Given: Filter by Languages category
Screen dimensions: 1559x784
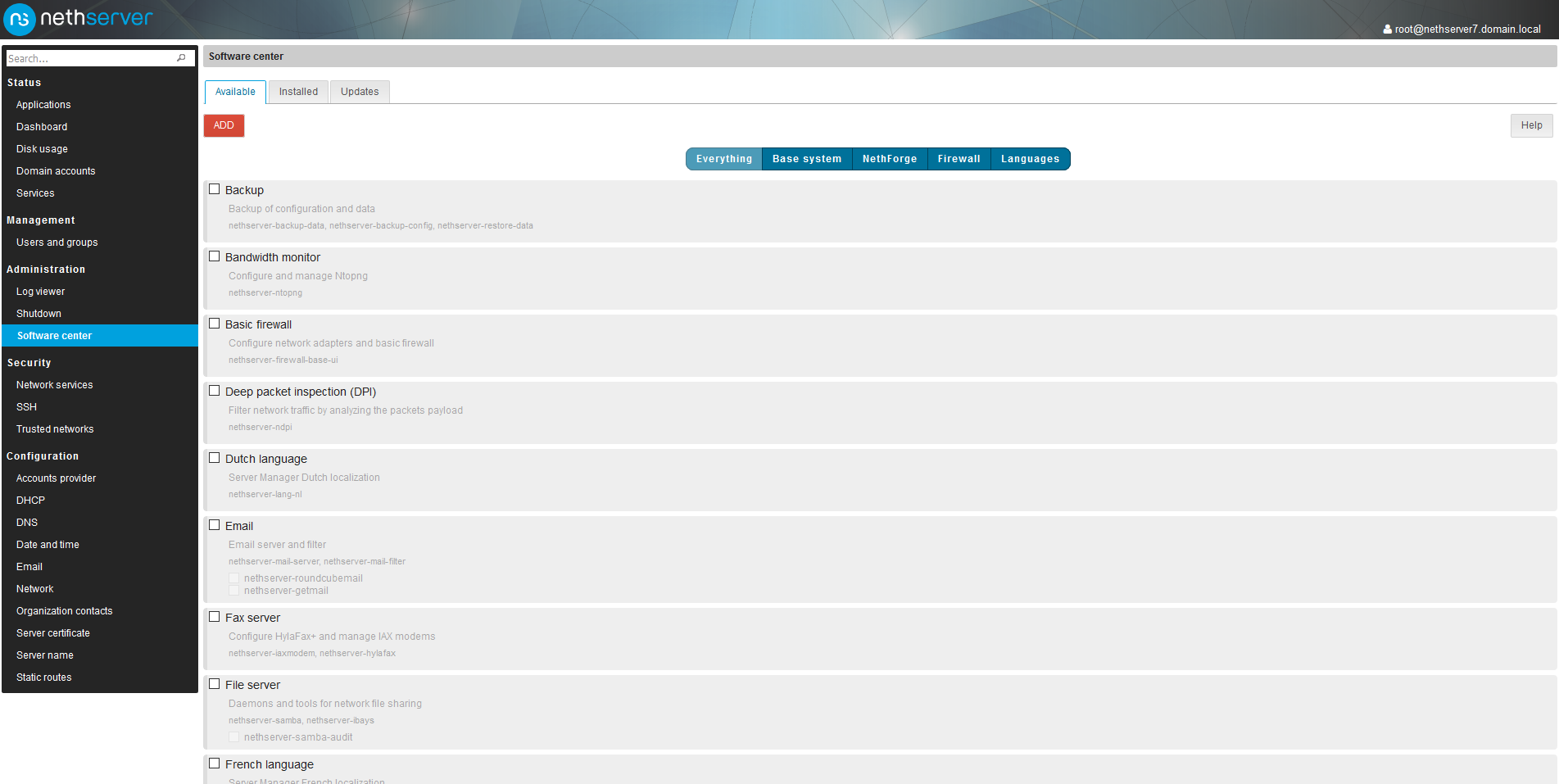Looking at the screenshot, I should click(1031, 159).
